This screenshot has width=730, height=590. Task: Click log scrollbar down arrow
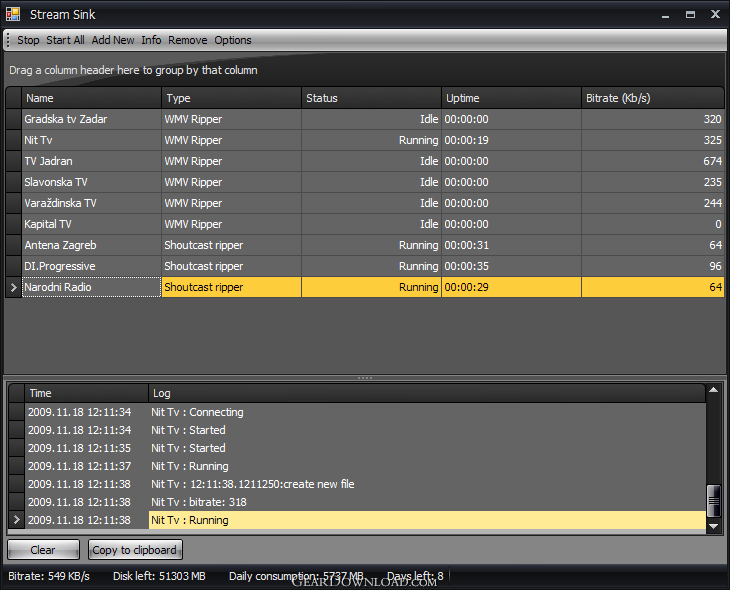(x=714, y=526)
